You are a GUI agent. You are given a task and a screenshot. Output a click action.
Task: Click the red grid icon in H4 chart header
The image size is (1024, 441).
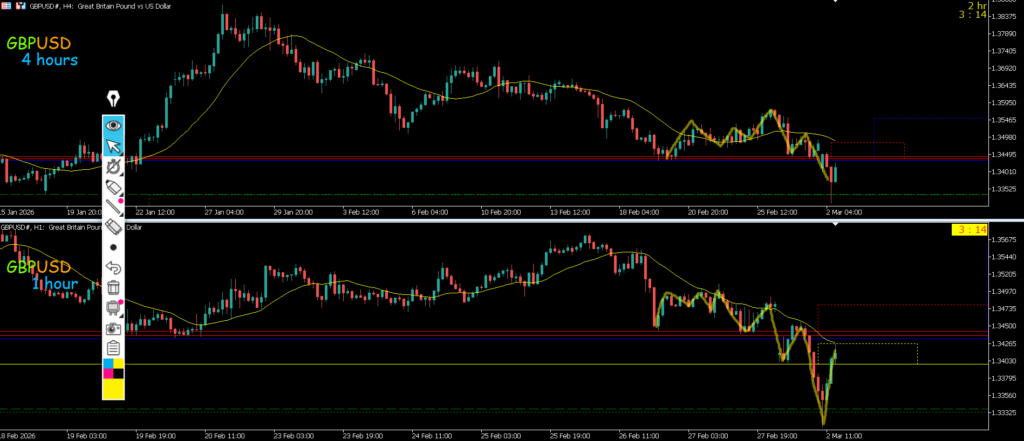pos(6,5)
